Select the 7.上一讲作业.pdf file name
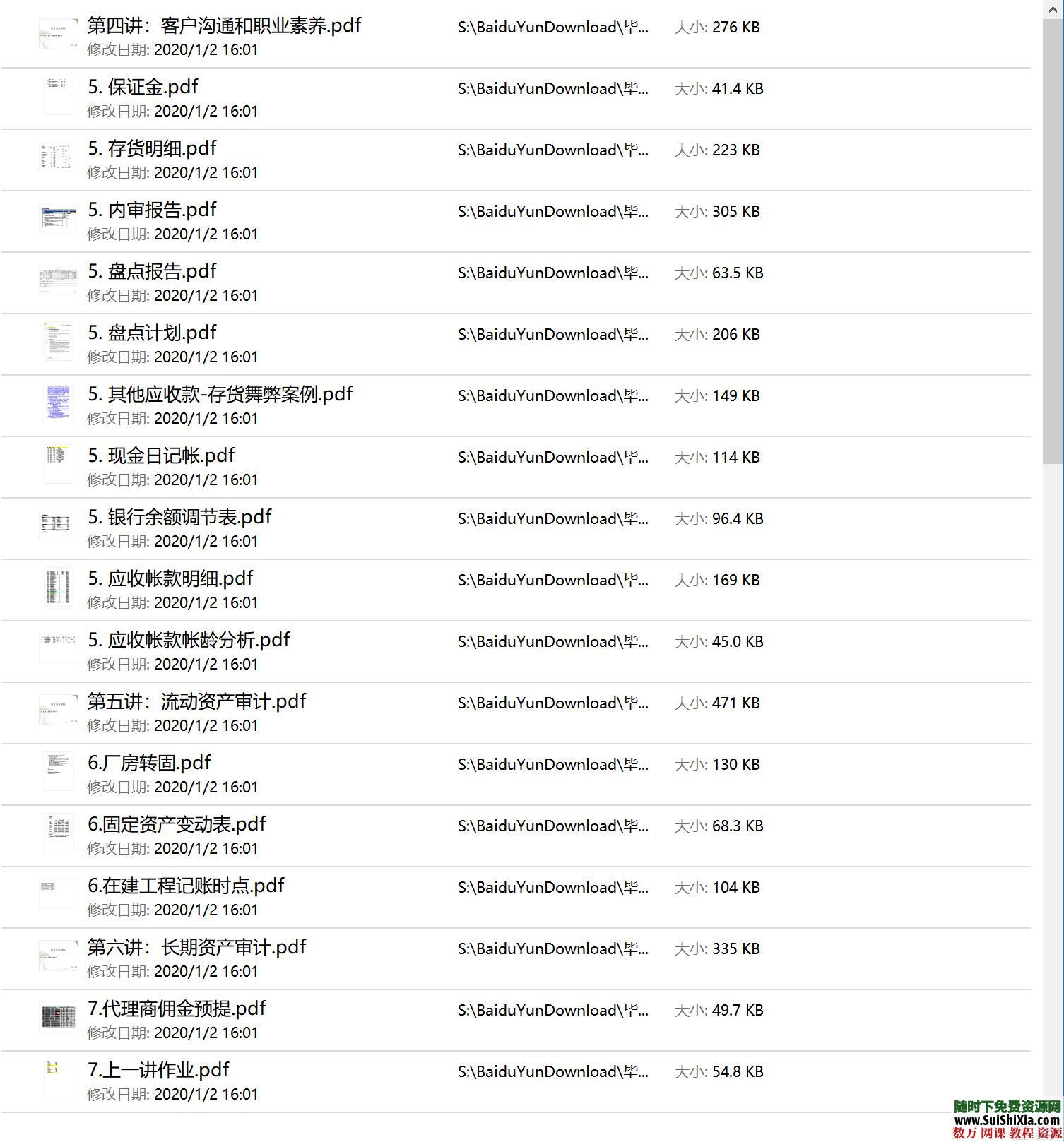The height and width of the screenshot is (1142, 1064). coord(158,1071)
